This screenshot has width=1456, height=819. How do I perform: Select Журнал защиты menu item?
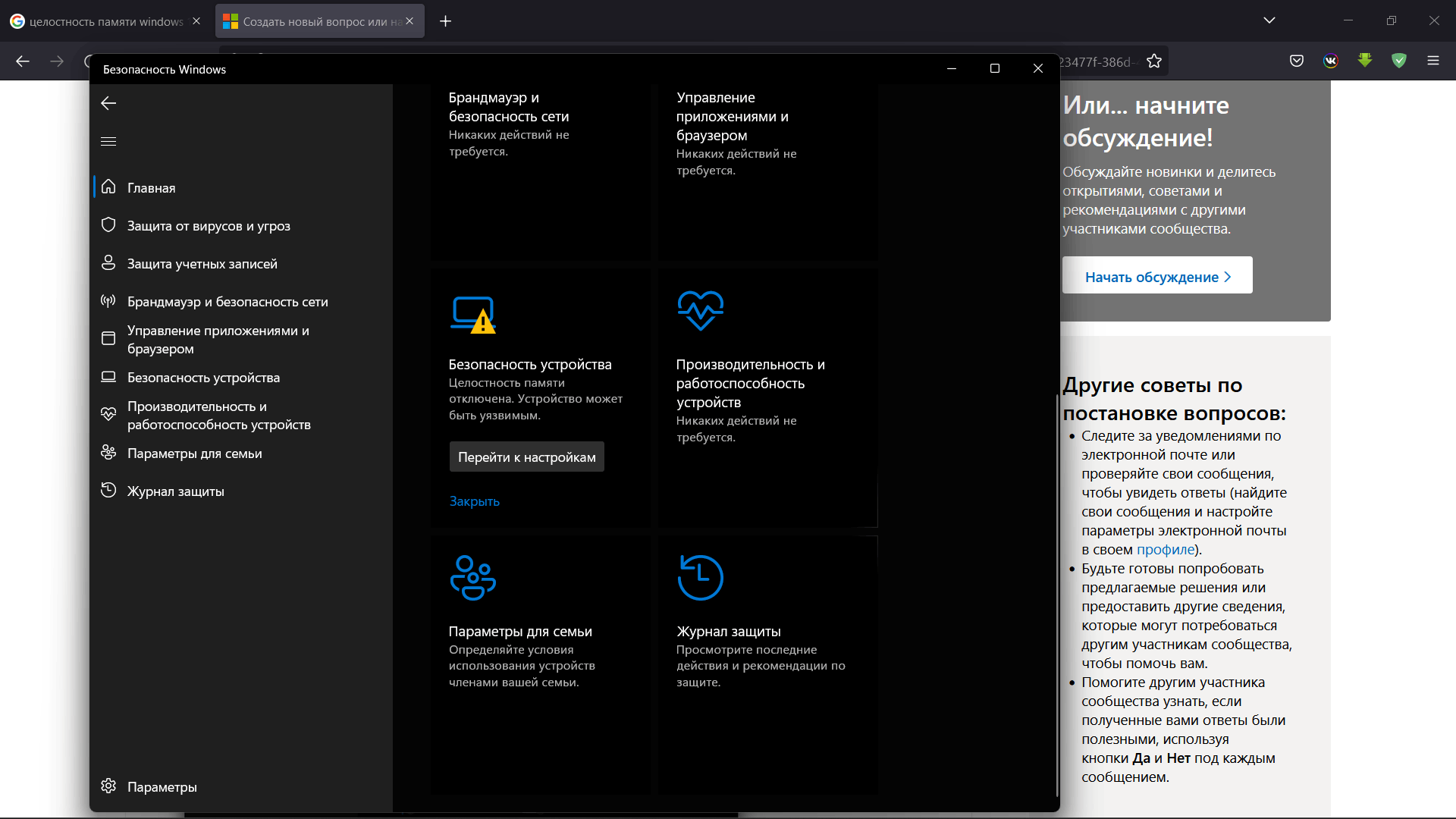241,491
